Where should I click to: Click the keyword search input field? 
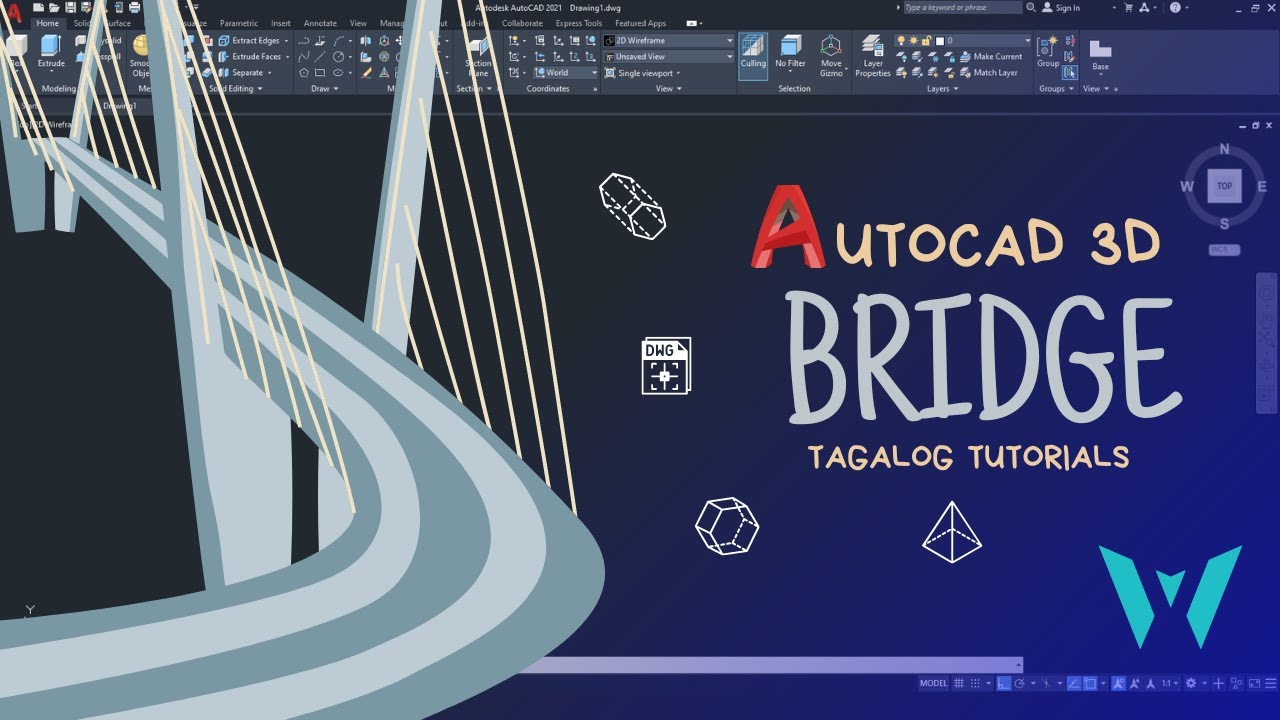point(962,7)
